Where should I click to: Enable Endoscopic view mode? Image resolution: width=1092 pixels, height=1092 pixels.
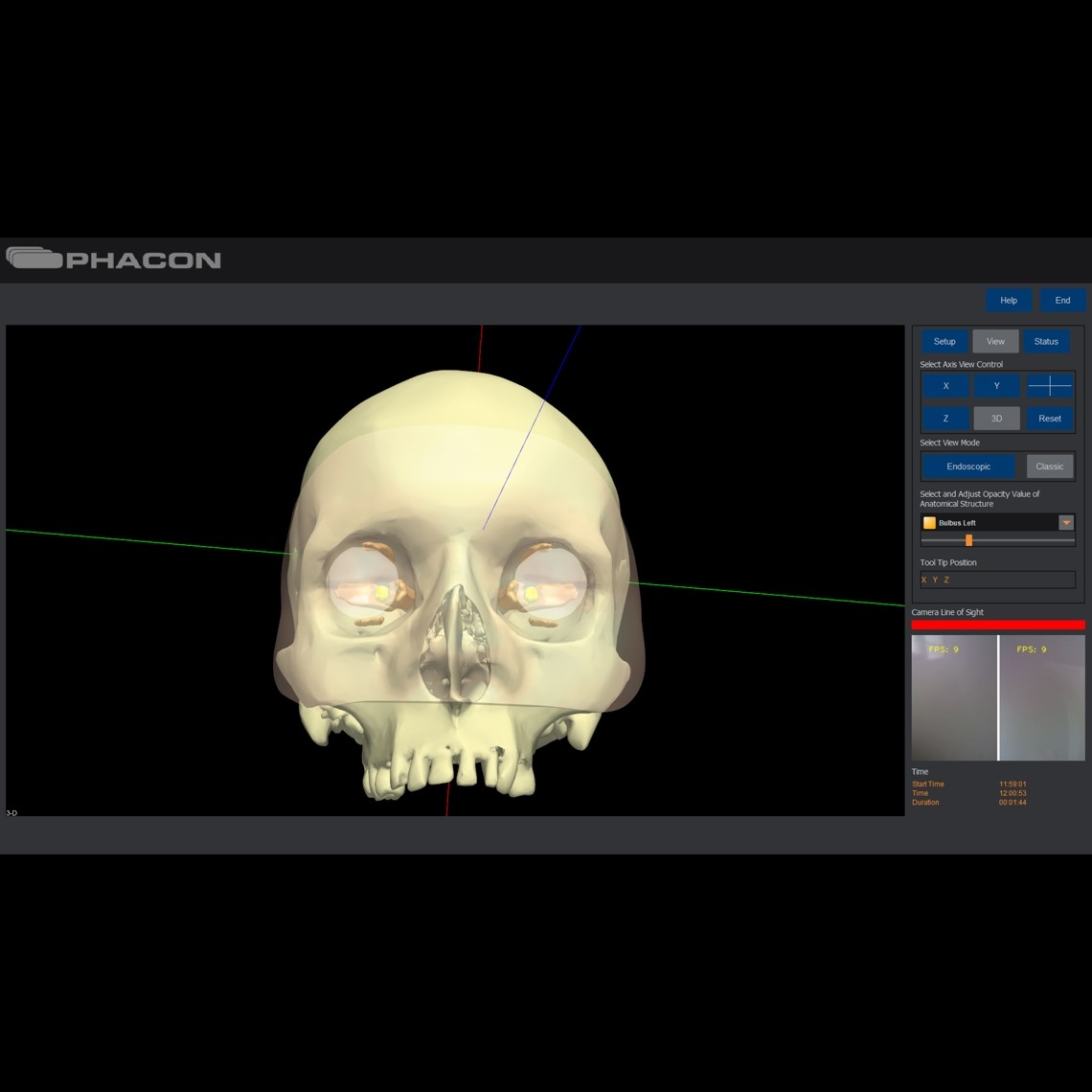(x=968, y=466)
